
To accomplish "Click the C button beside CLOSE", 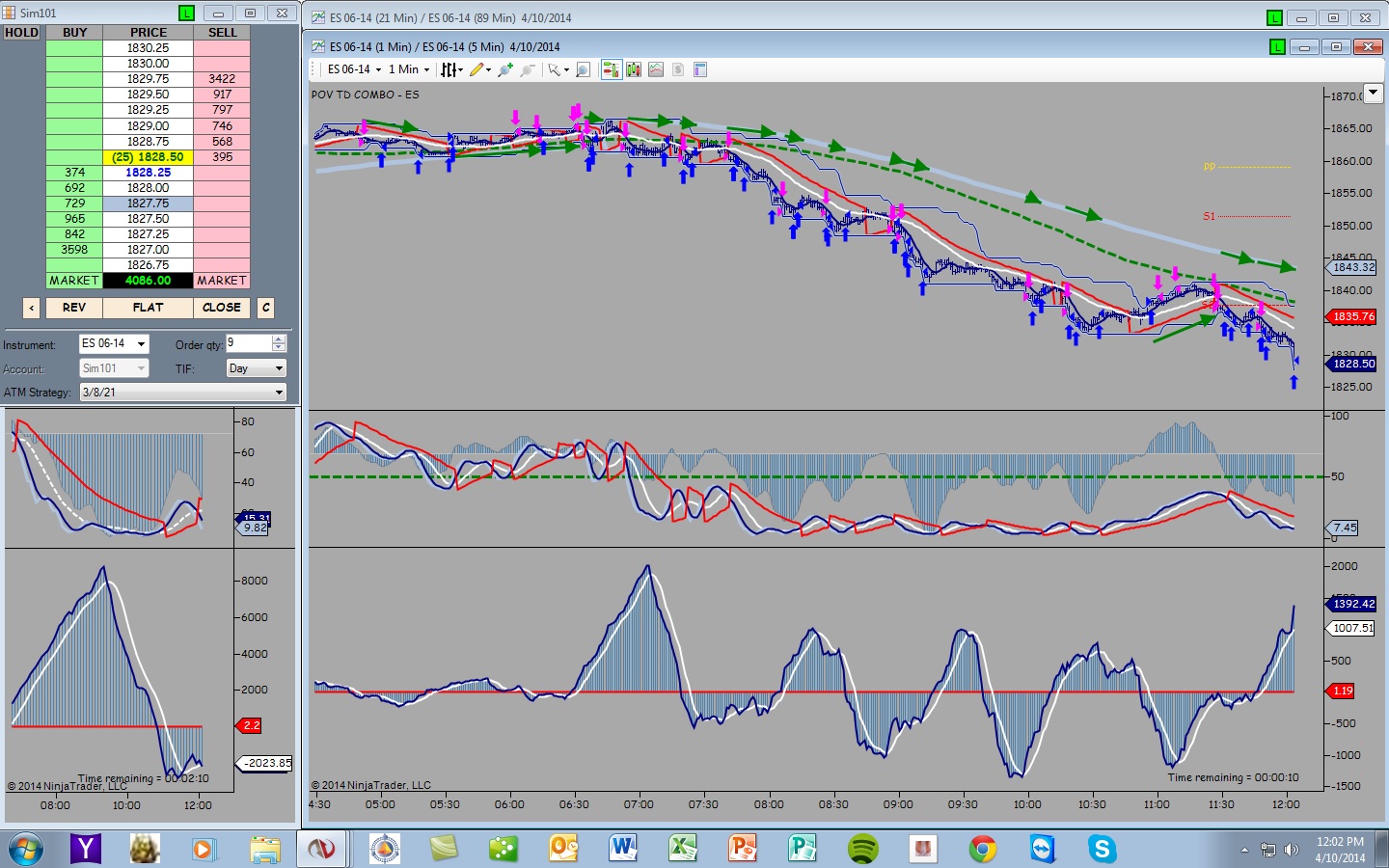I will pos(265,308).
